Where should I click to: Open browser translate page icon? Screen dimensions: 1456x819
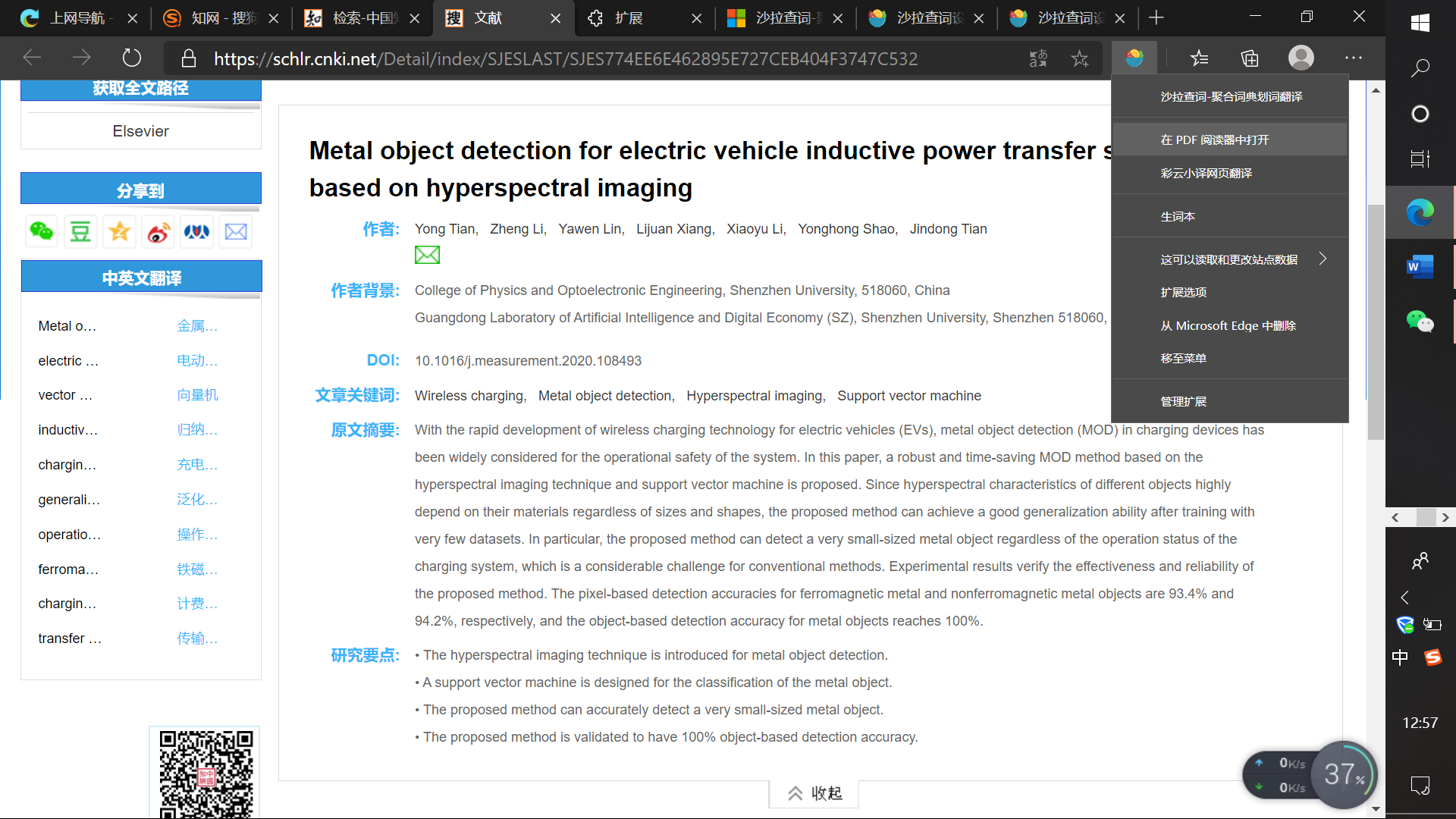(1038, 58)
